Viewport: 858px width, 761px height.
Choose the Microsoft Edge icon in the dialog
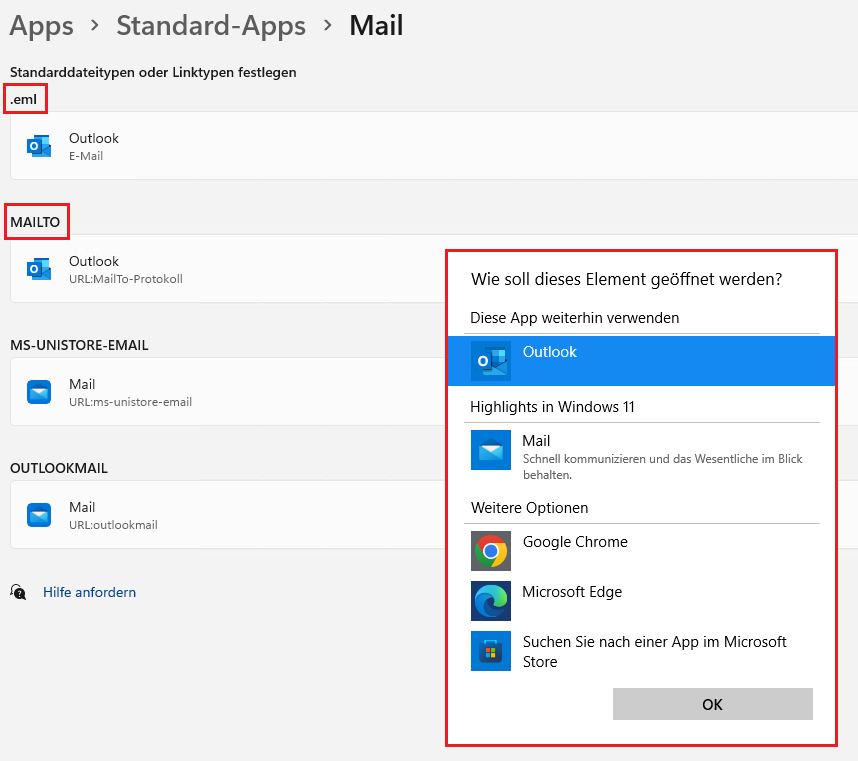point(490,601)
